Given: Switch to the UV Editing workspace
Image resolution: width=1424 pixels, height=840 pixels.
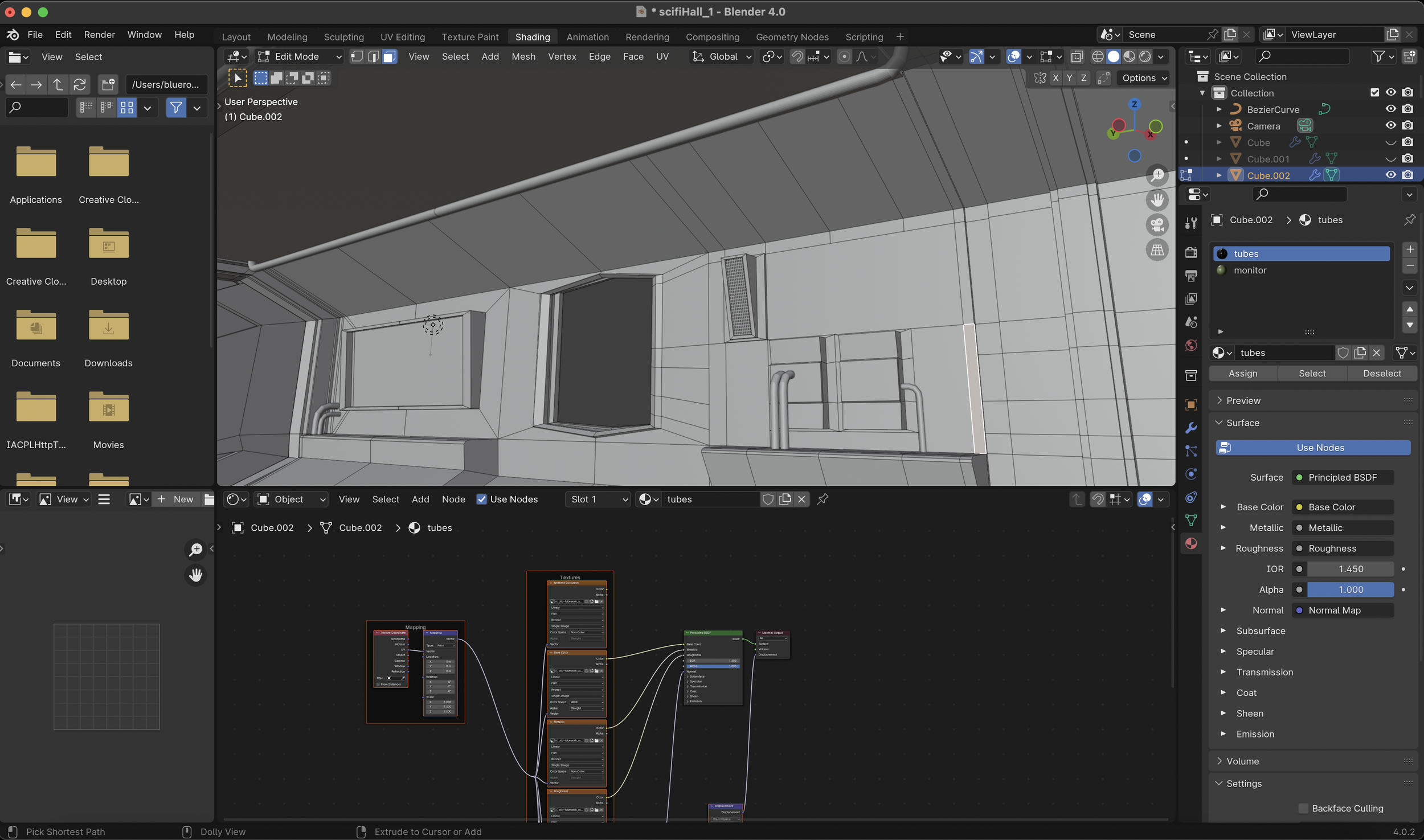Looking at the screenshot, I should [x=402, y=36].
